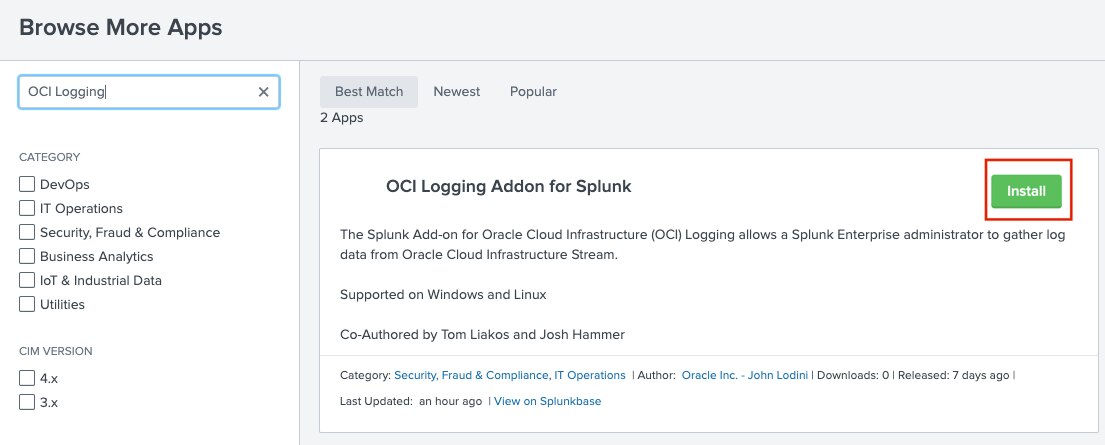Filter by CIM version 3.x
This screenshot has height=445, width=1105.
coord(28,403)
